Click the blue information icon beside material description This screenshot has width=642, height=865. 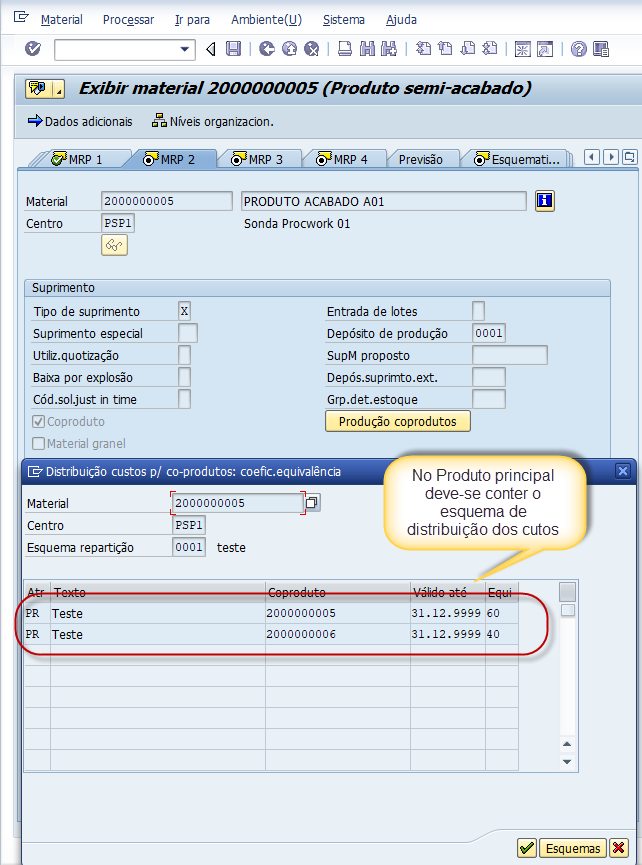tap(544, 201)
